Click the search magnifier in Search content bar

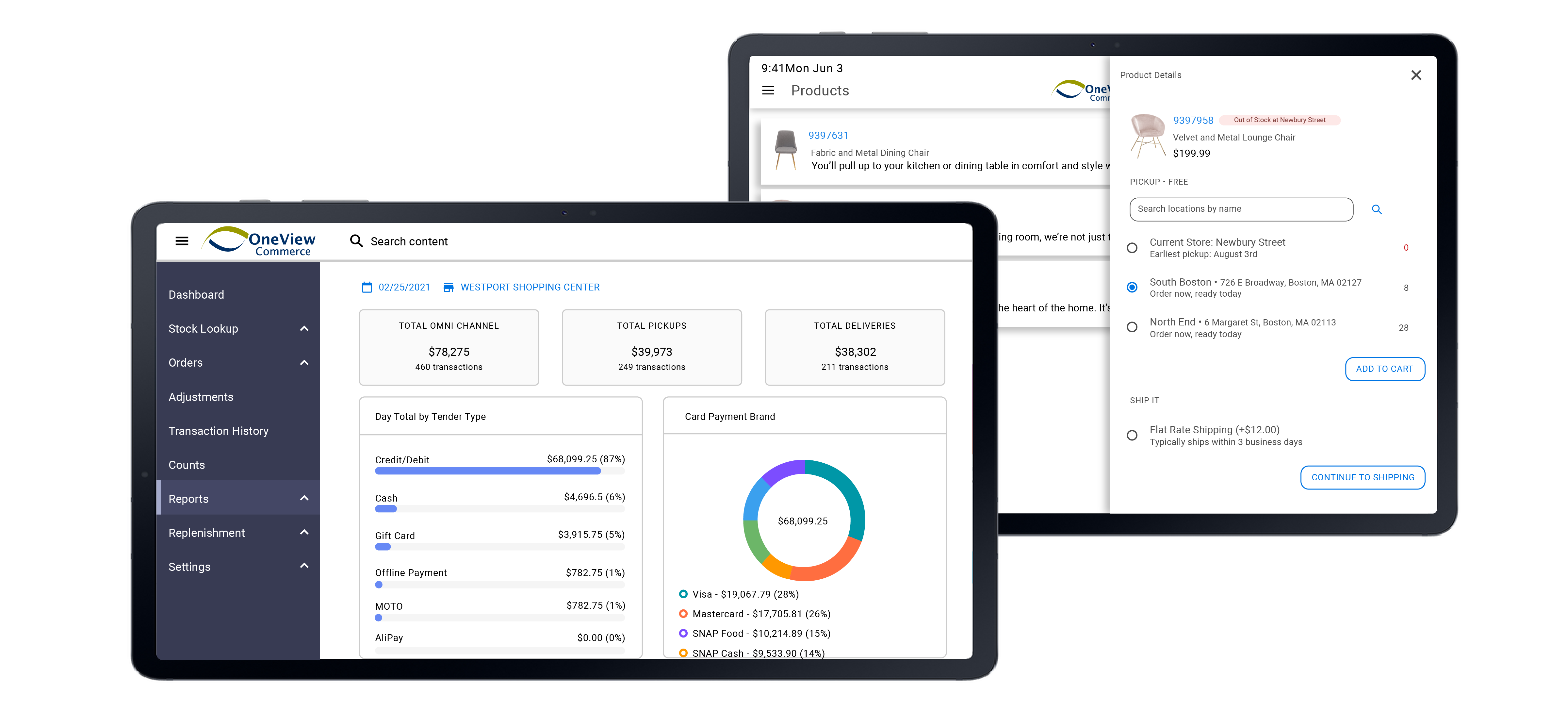[356, 241]
